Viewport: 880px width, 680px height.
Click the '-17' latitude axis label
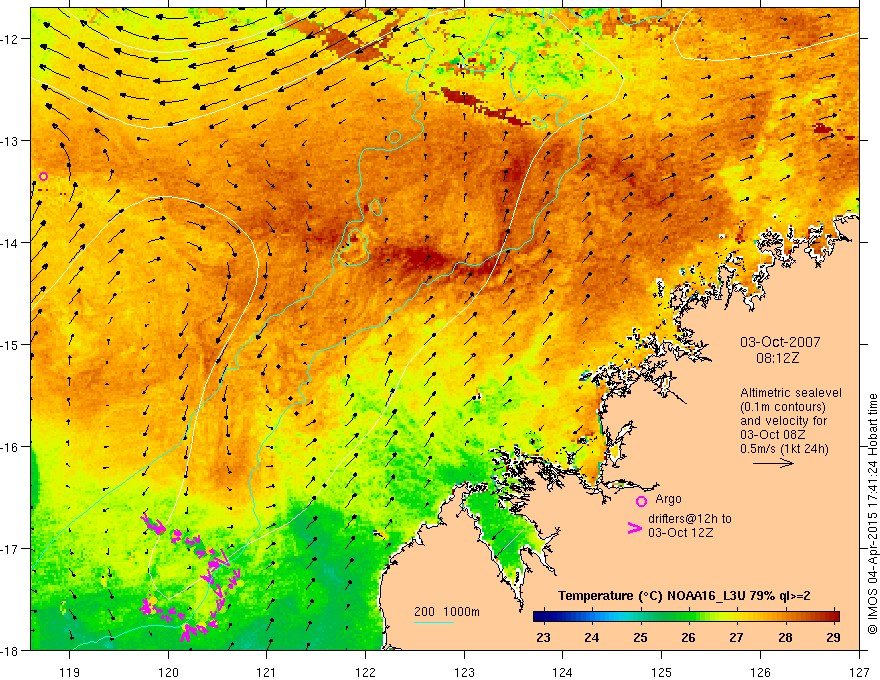[x=10, y=549]
